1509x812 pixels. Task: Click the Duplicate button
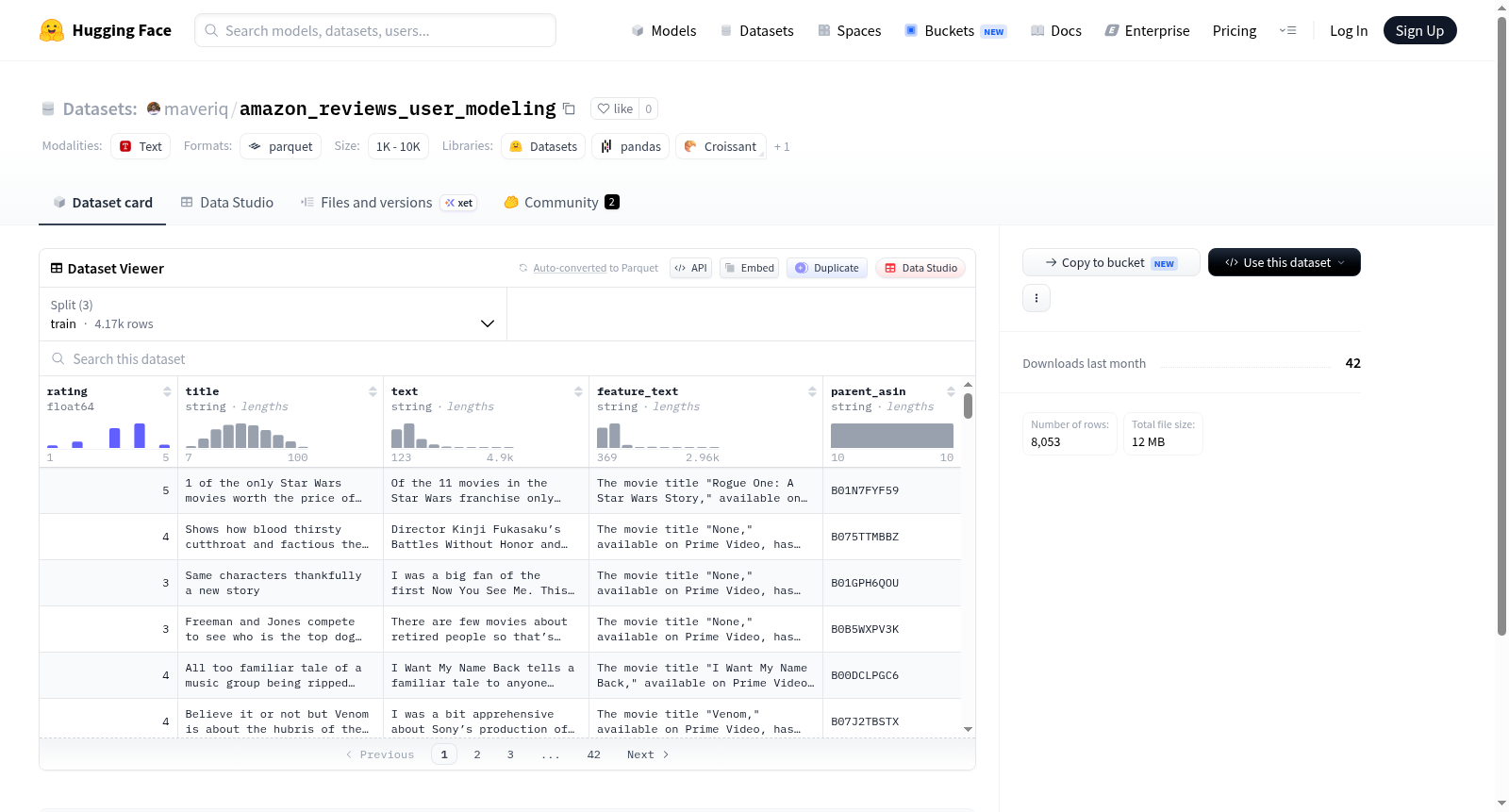827,268
